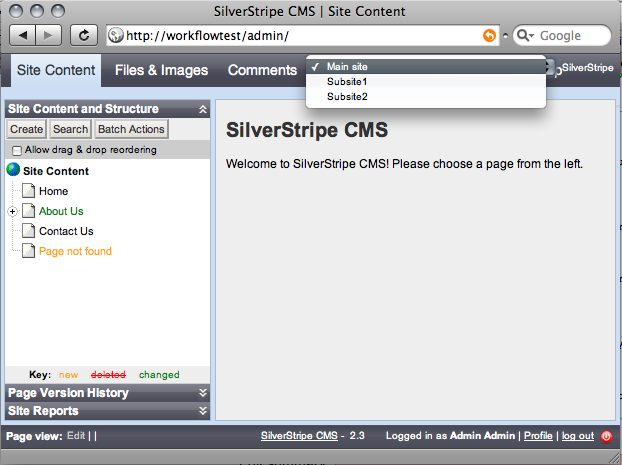Expand the Site Reports panel
Screen dimensions: 622x465
click(x=203, y=411)
